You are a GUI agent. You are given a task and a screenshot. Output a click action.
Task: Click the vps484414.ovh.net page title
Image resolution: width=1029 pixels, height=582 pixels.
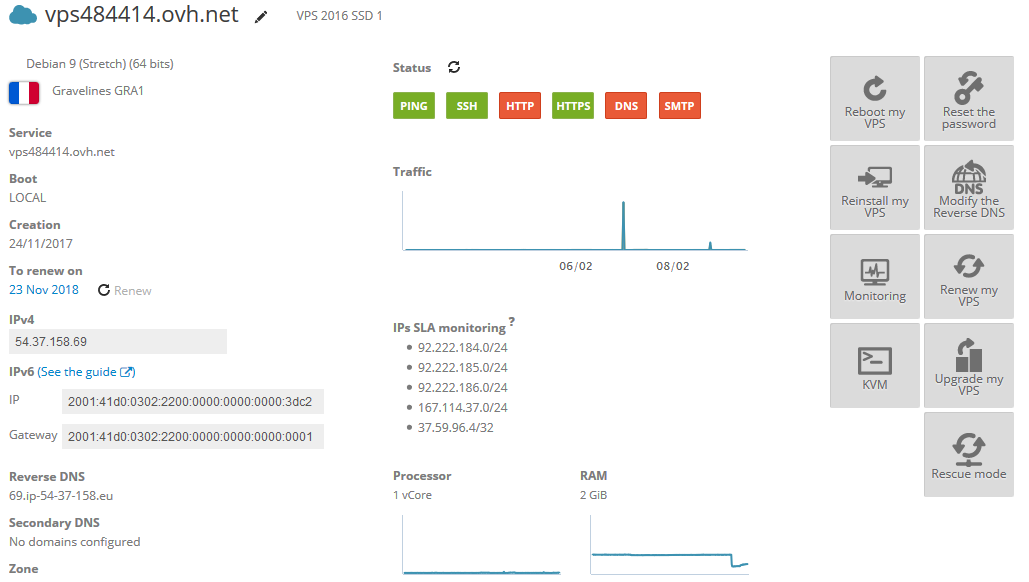pos(141,14)
